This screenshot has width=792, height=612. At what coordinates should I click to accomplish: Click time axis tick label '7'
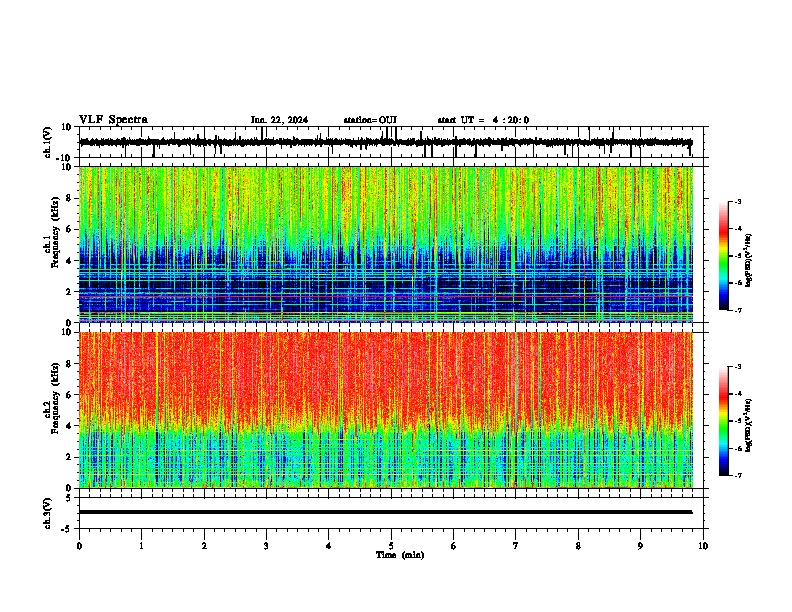[x=516, y=546]
